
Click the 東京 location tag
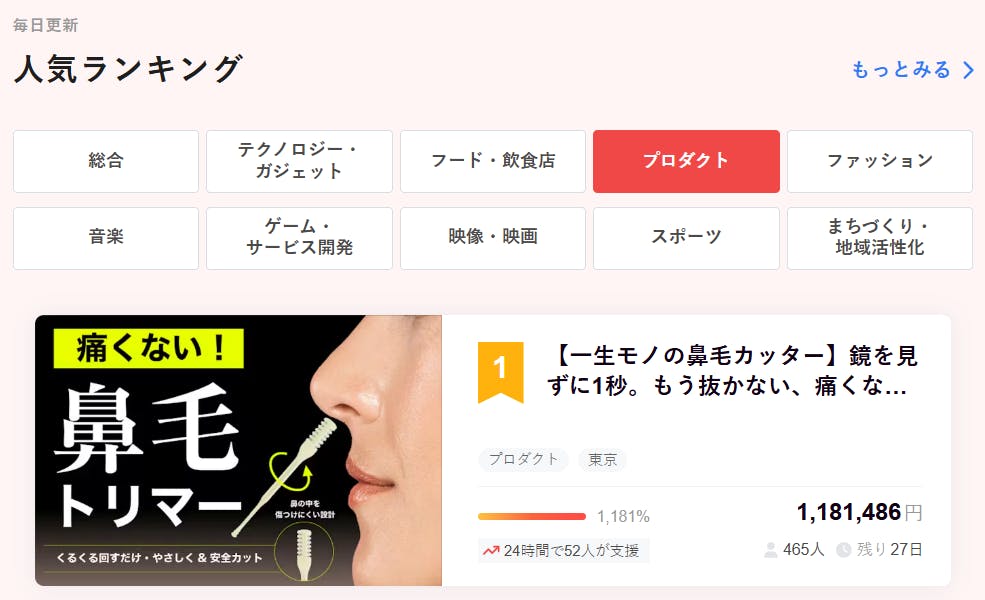[x=602, y=459]
